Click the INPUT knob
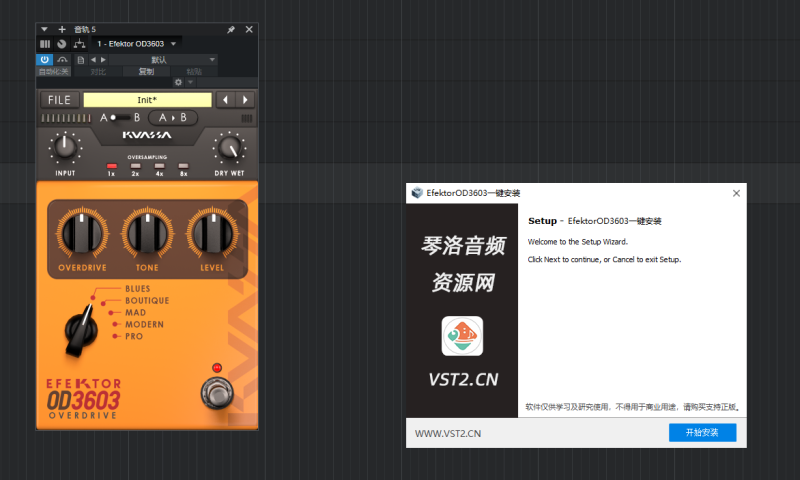The image size is (800, 480). click(x=65, y=147)
